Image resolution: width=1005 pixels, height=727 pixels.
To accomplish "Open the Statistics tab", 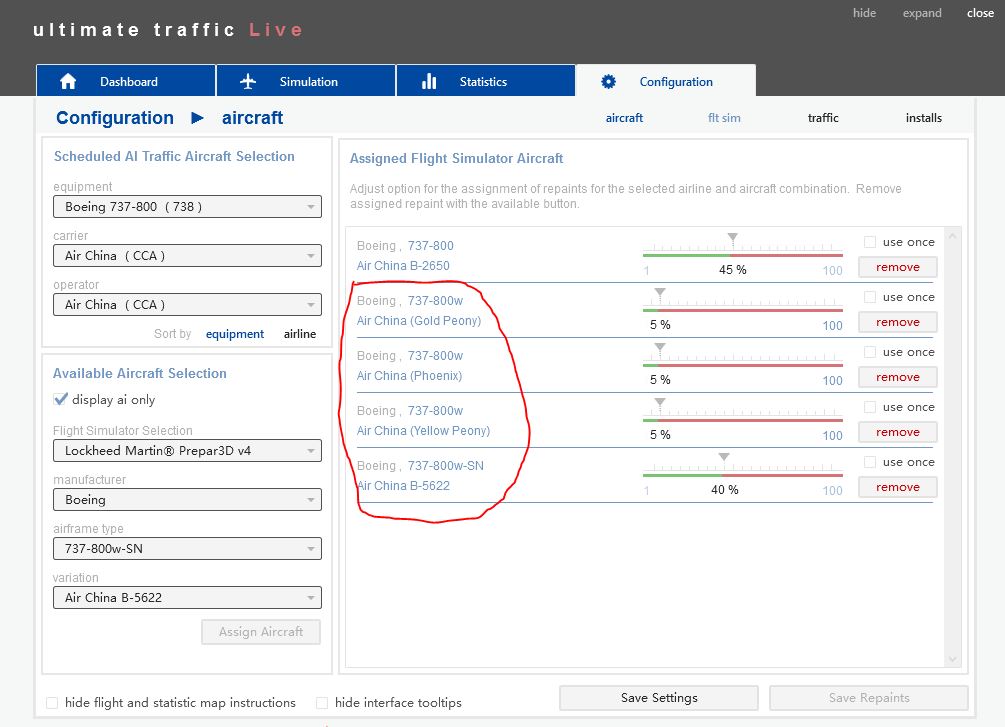I will 486,80.
